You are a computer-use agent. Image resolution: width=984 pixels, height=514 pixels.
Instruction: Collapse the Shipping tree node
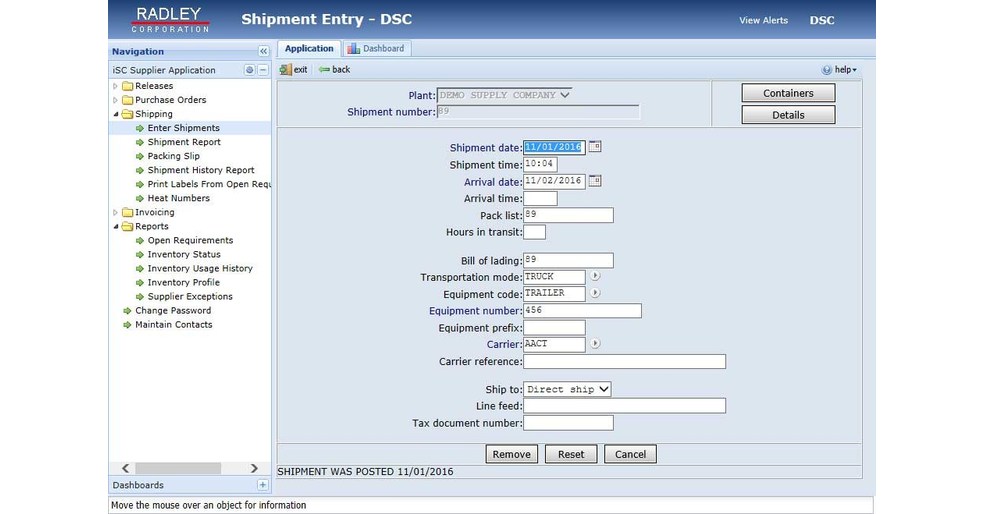[115, 114]
